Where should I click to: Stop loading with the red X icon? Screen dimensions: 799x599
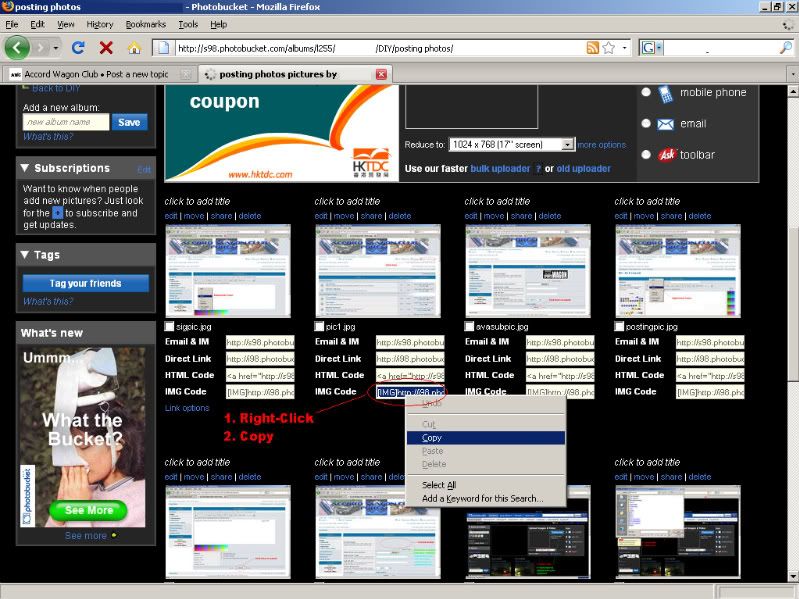[x=106, y=48]
